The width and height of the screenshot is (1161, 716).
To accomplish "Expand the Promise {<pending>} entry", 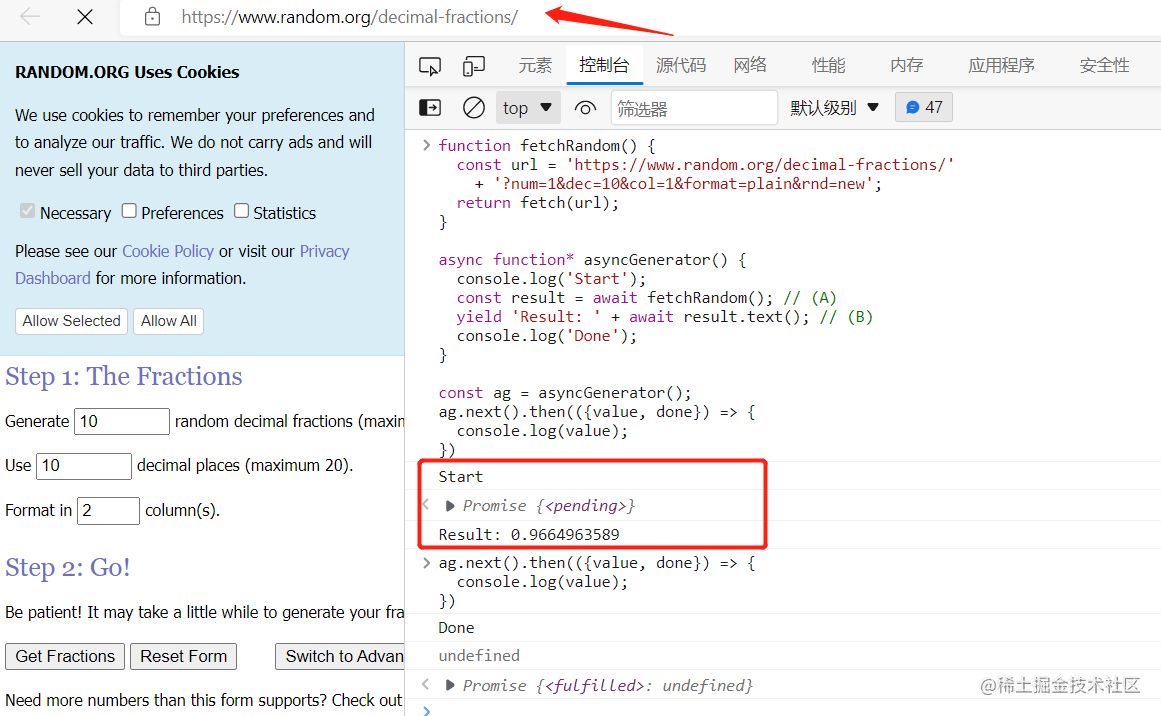I will pos(449,506).
